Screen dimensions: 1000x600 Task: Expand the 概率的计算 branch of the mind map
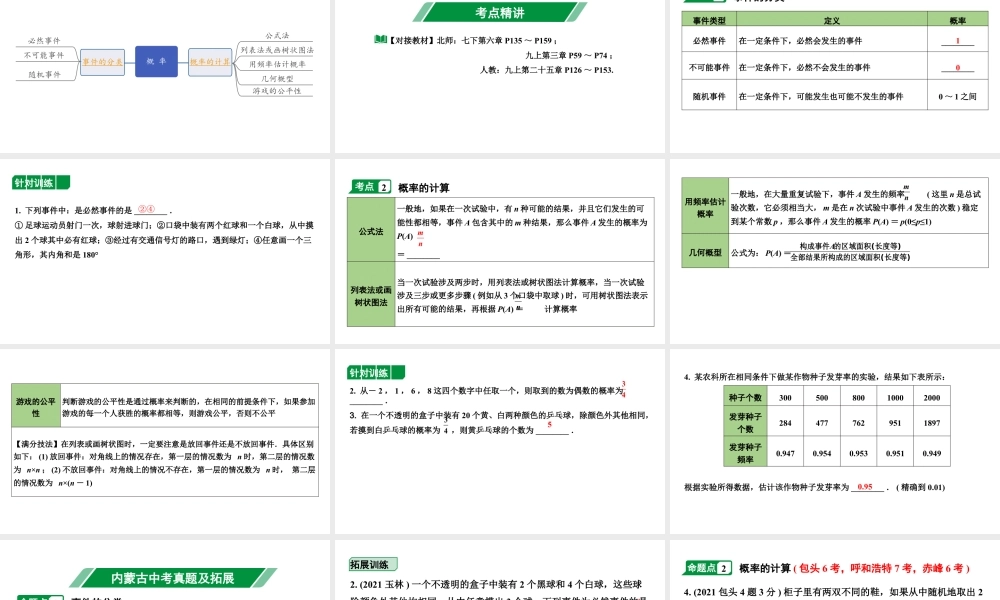[210, 61]
